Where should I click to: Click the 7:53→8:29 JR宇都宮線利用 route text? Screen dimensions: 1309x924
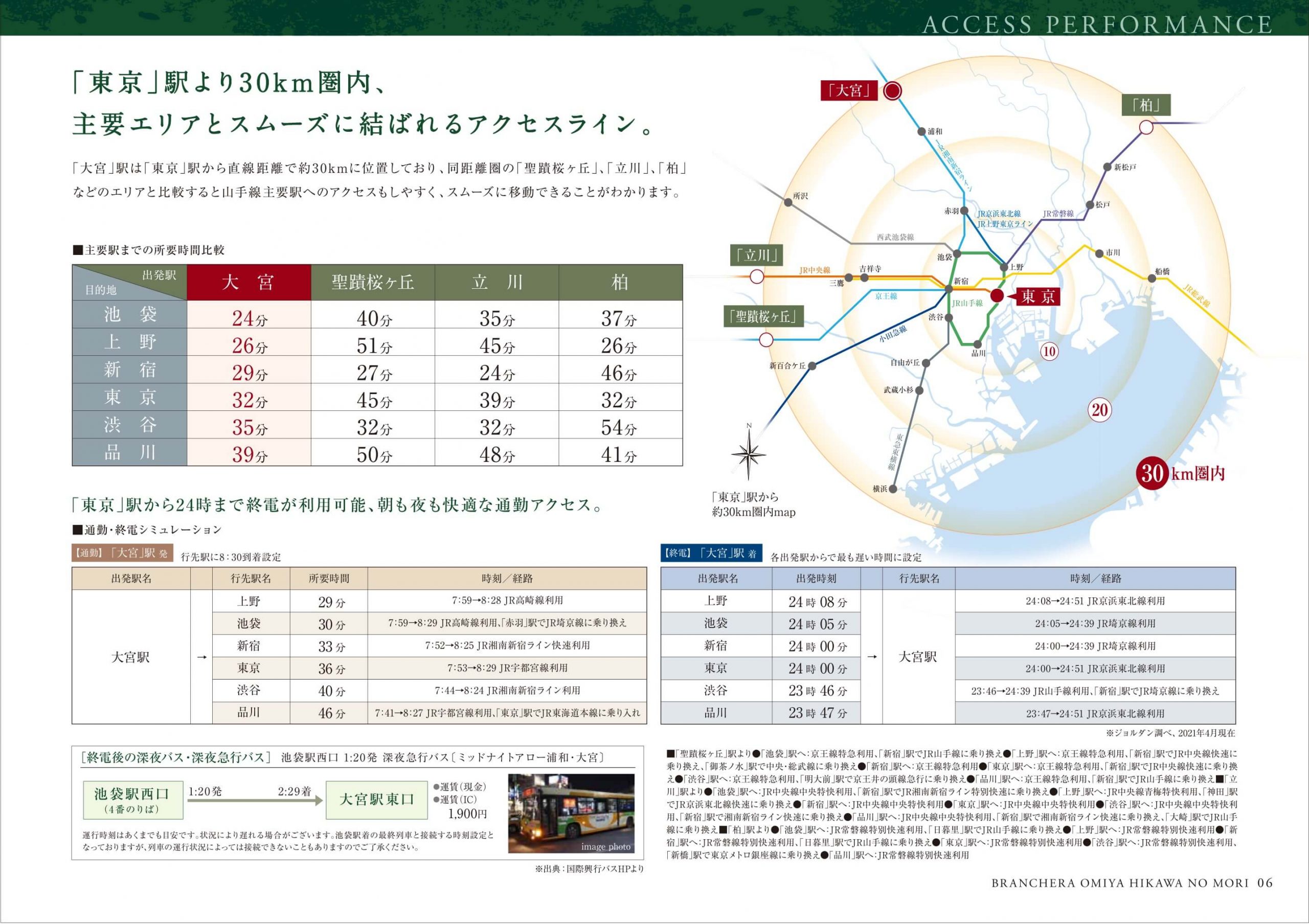[507, 667]
